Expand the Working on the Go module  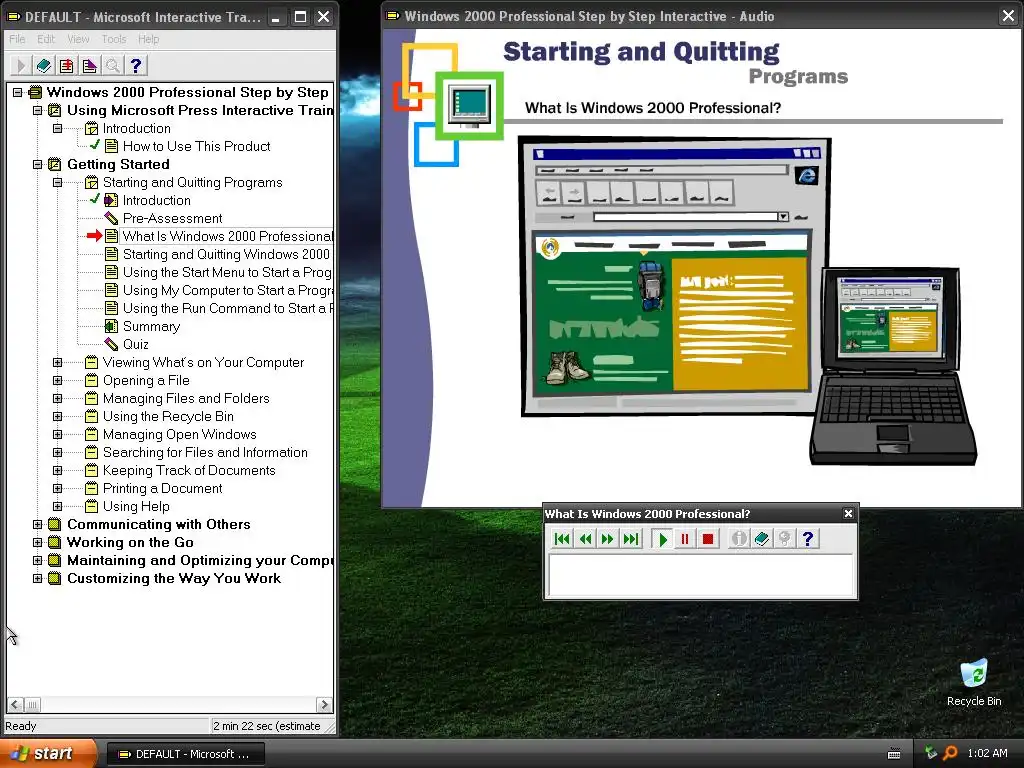[37, 542]
